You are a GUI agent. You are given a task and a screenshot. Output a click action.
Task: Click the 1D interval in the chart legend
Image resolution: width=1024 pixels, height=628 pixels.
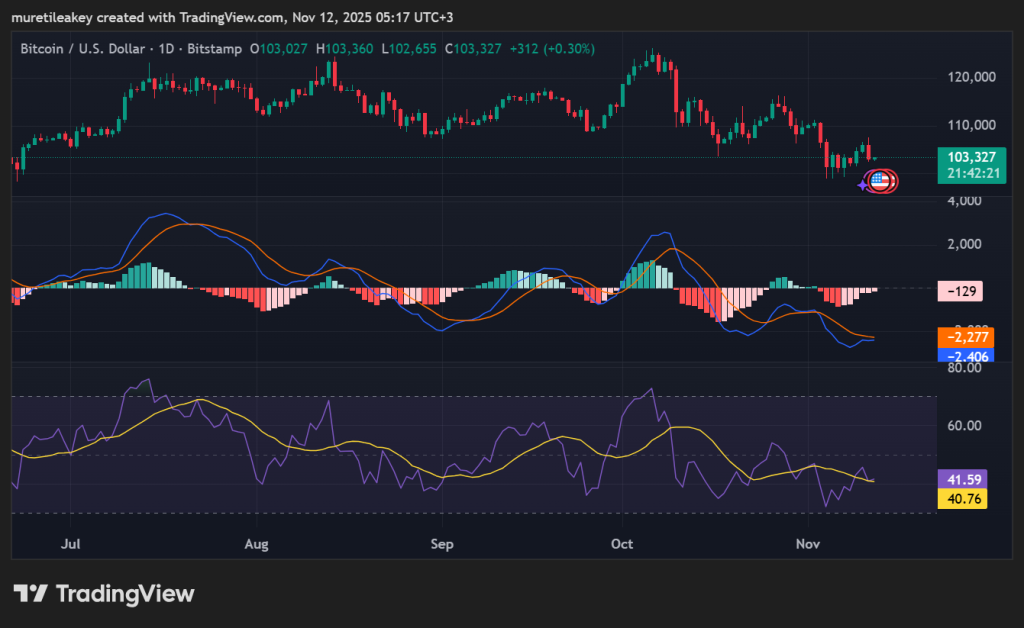coord(160,48)
